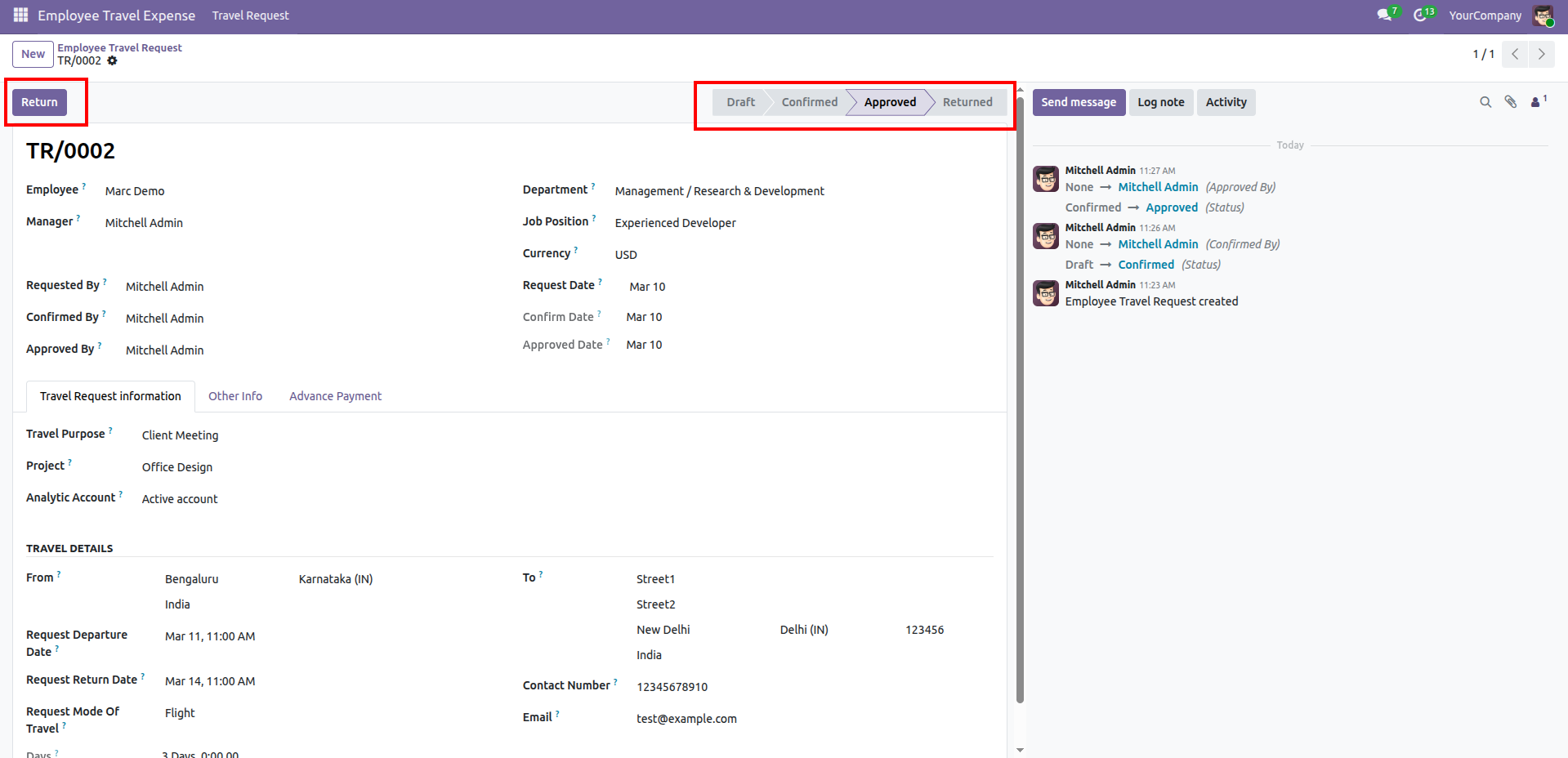Open the YourCompany company switcher
This screenshot has width=1568, height=758.
[1485, 16]
